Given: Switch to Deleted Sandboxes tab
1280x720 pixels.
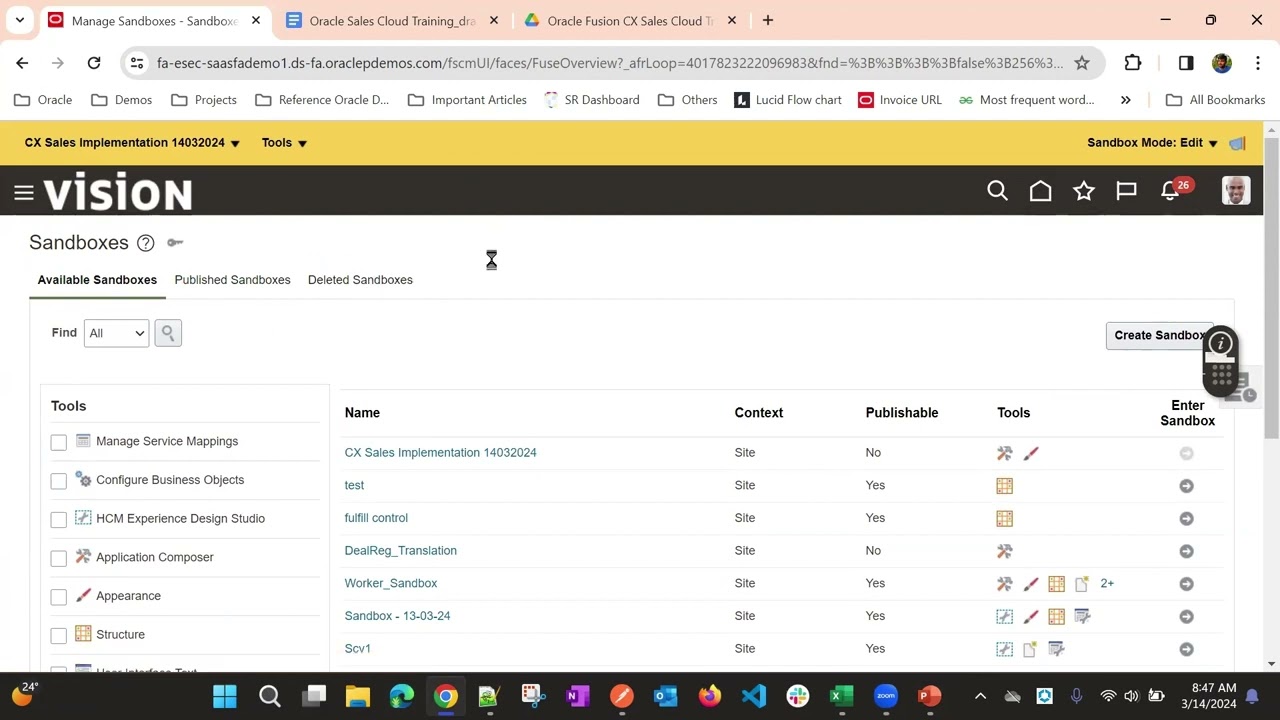Looking at the screenshot, I should click(x=360, y=280).
